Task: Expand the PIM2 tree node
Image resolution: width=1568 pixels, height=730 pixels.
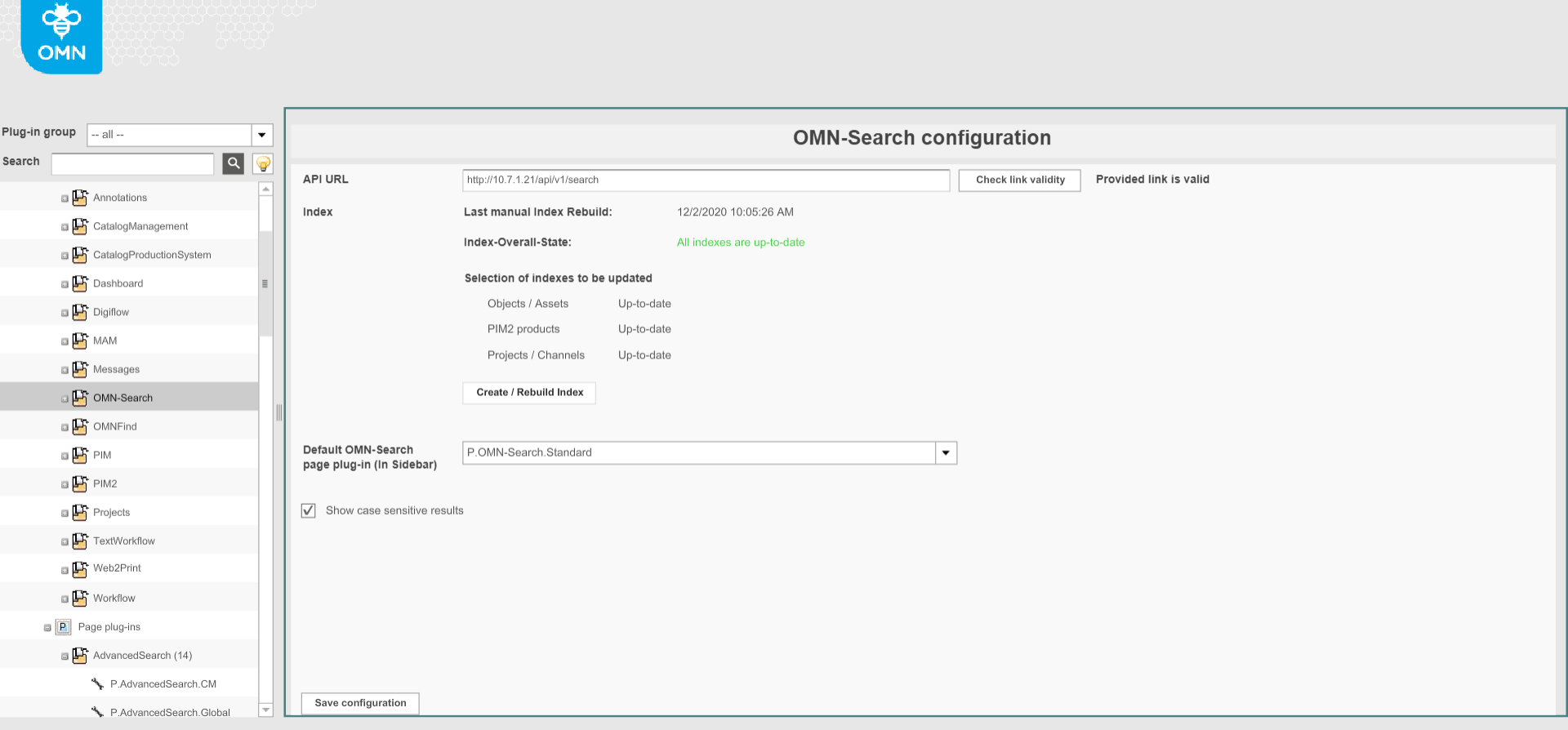Action: click(65, 484)
